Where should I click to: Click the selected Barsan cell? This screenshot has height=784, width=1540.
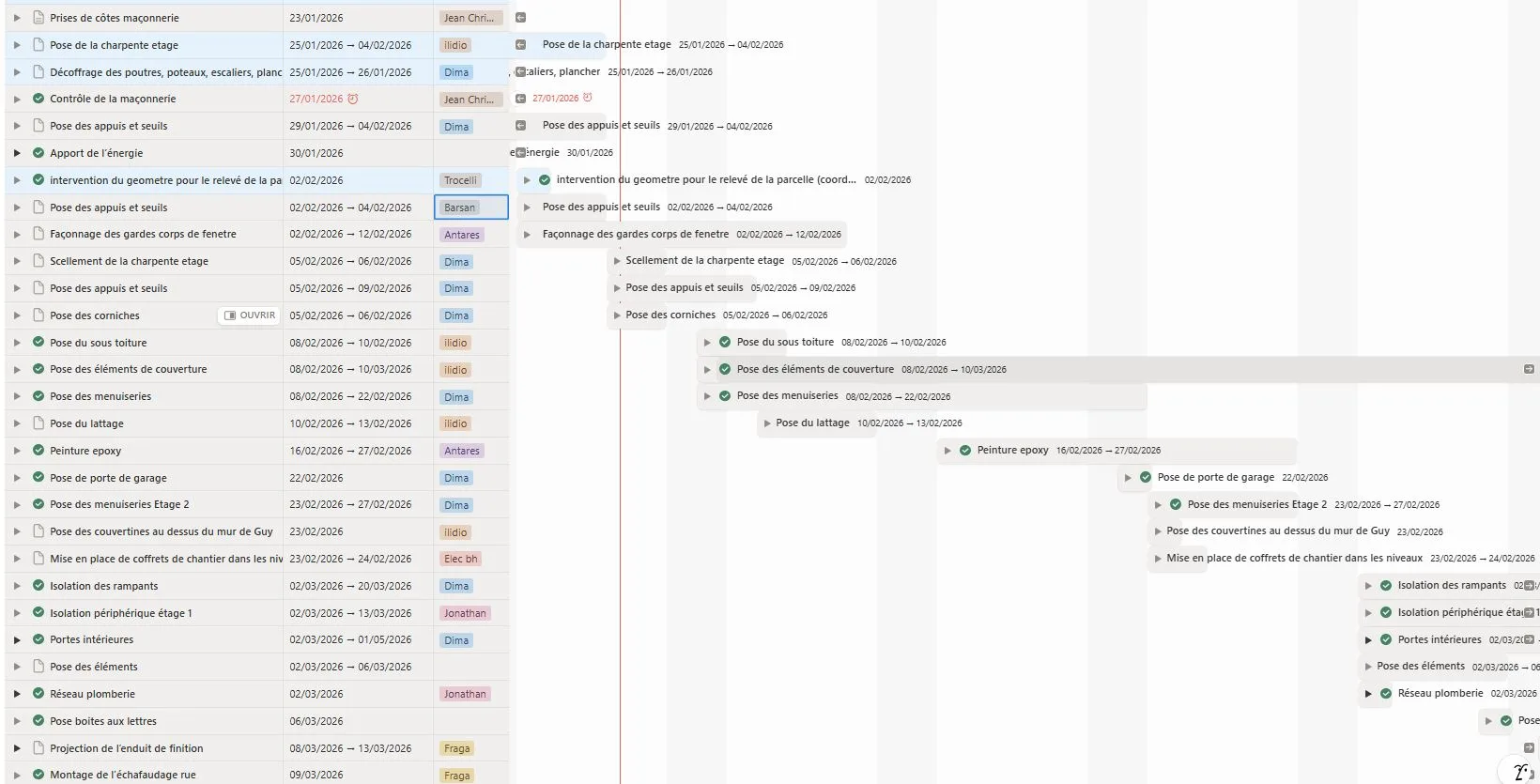[470, 208]
